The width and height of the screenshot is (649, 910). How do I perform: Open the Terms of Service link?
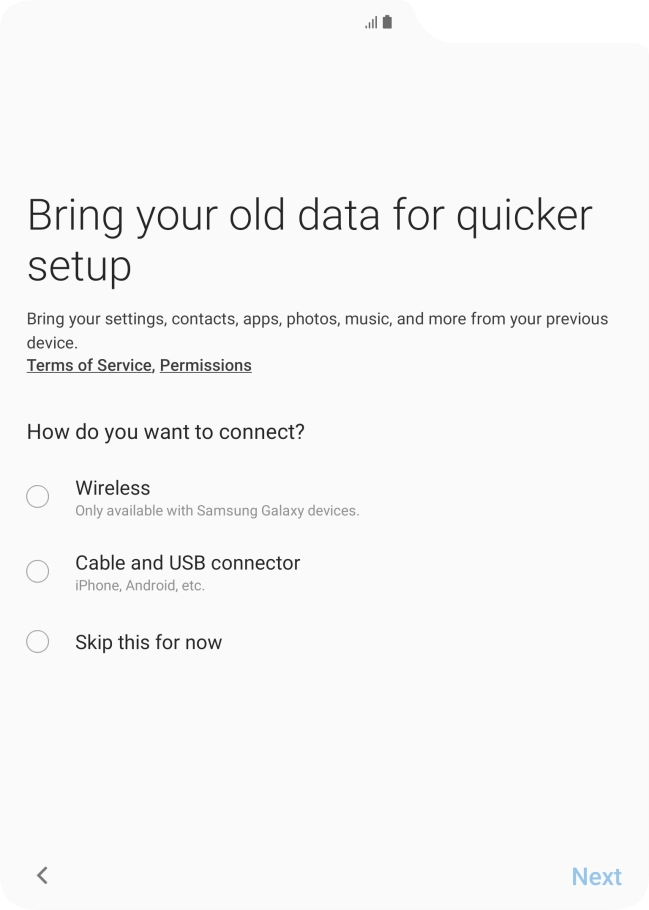(x=89, y=365)
